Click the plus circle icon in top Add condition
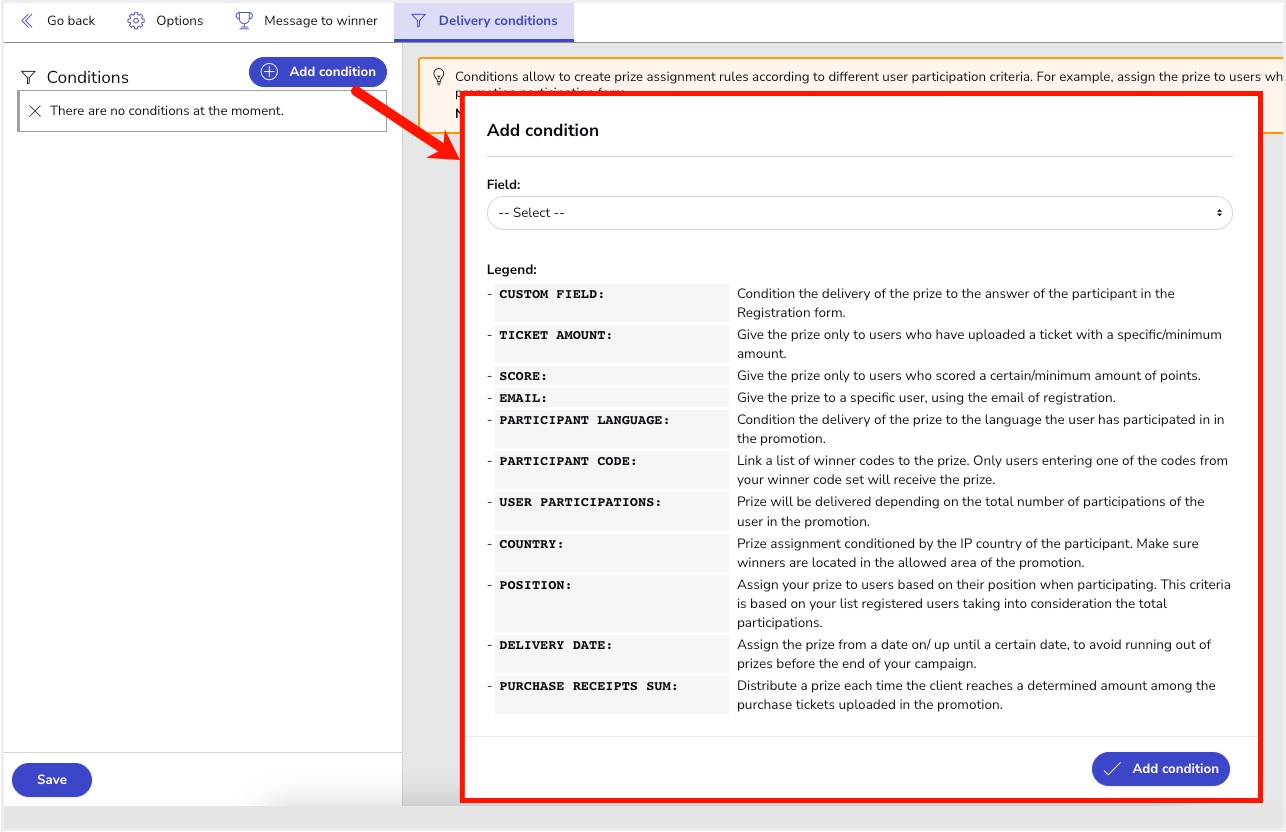 269,72
